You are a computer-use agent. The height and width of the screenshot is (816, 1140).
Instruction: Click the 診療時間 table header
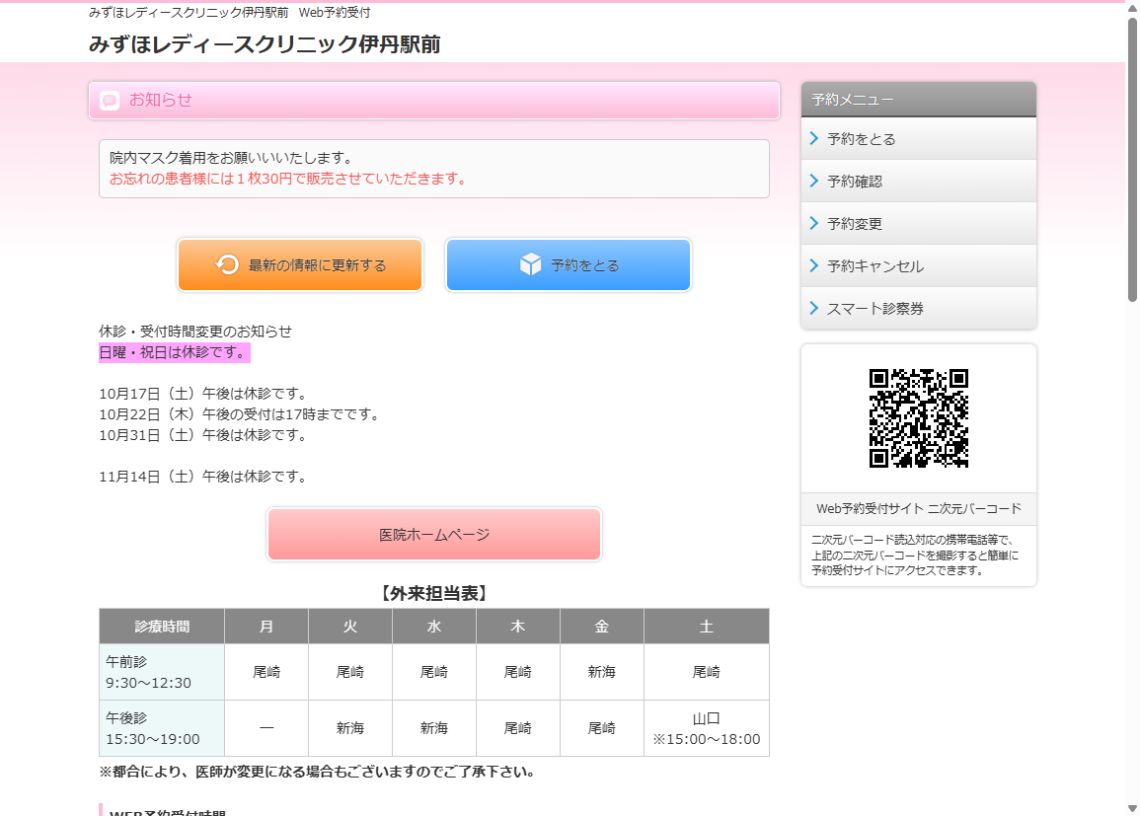161,626
